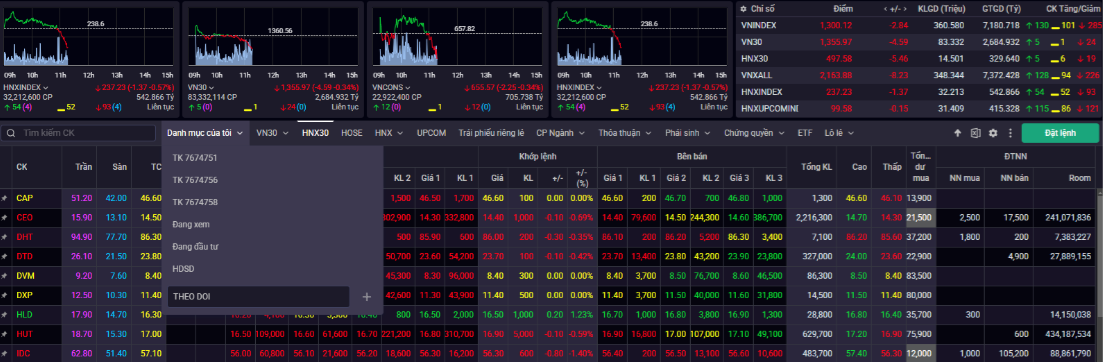Expand the VN30 dropdown

272,133
